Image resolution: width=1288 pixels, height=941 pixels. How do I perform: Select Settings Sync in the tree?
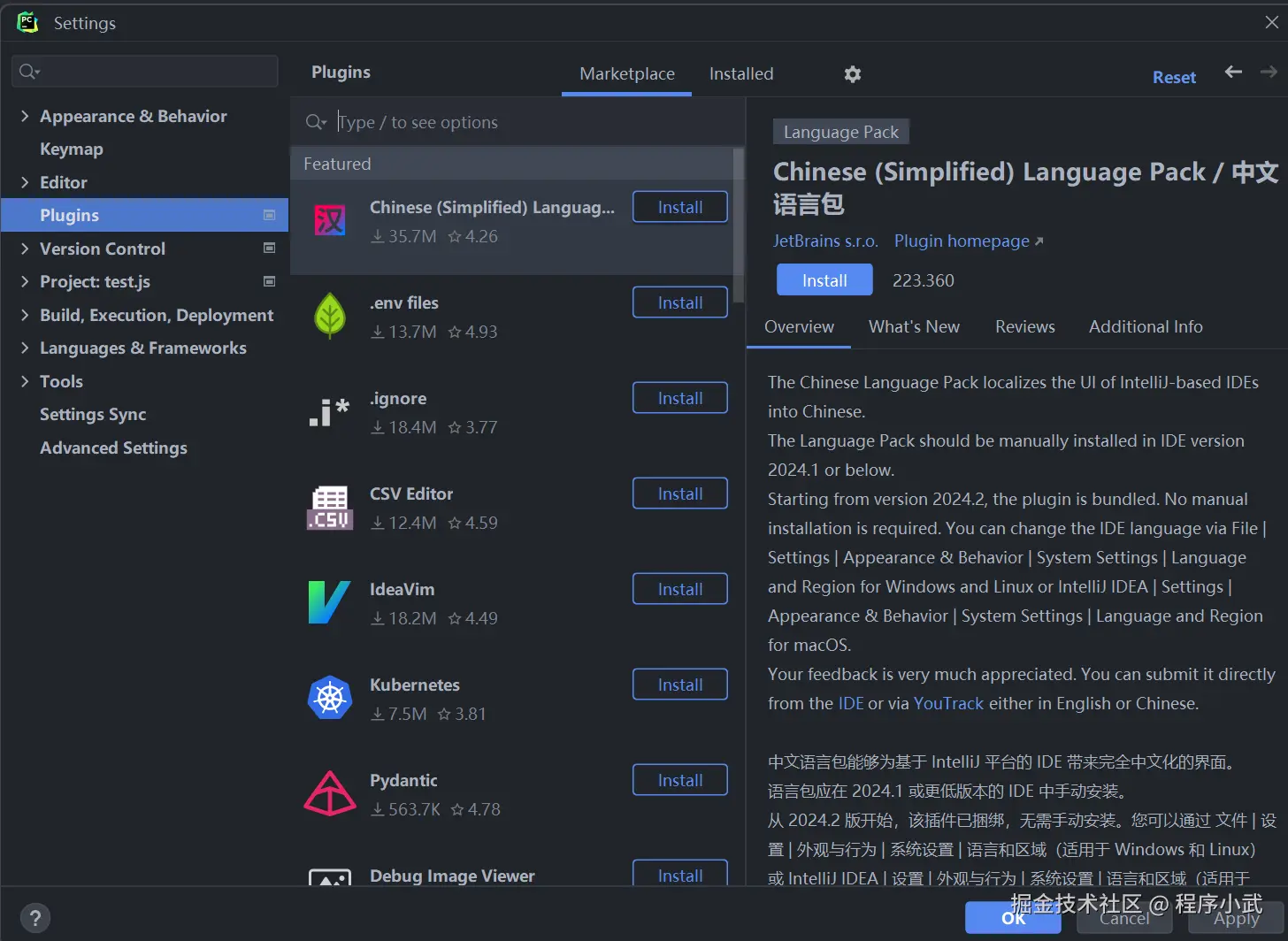coord(93,414)
